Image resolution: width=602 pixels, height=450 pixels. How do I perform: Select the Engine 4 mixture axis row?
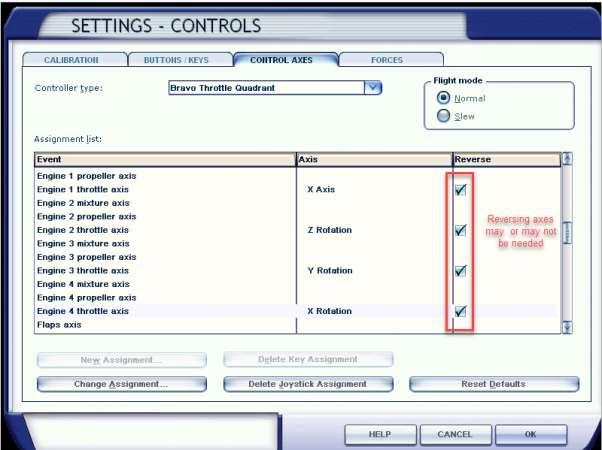tap(296, 284)
